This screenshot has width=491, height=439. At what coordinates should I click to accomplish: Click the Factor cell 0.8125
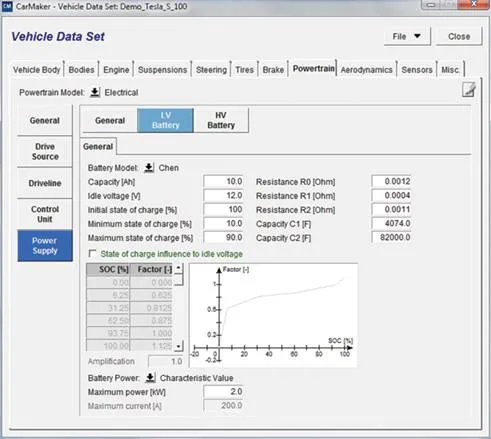pos(151,308)
